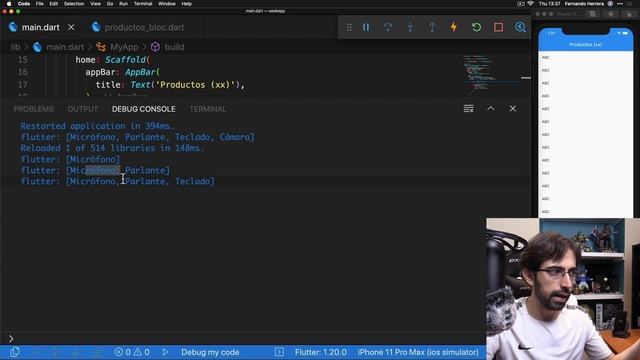Open the Go menu
Image resolution: width=640 pixels, height=360 pixels.
pyautogui.click(x=110, y=4)
